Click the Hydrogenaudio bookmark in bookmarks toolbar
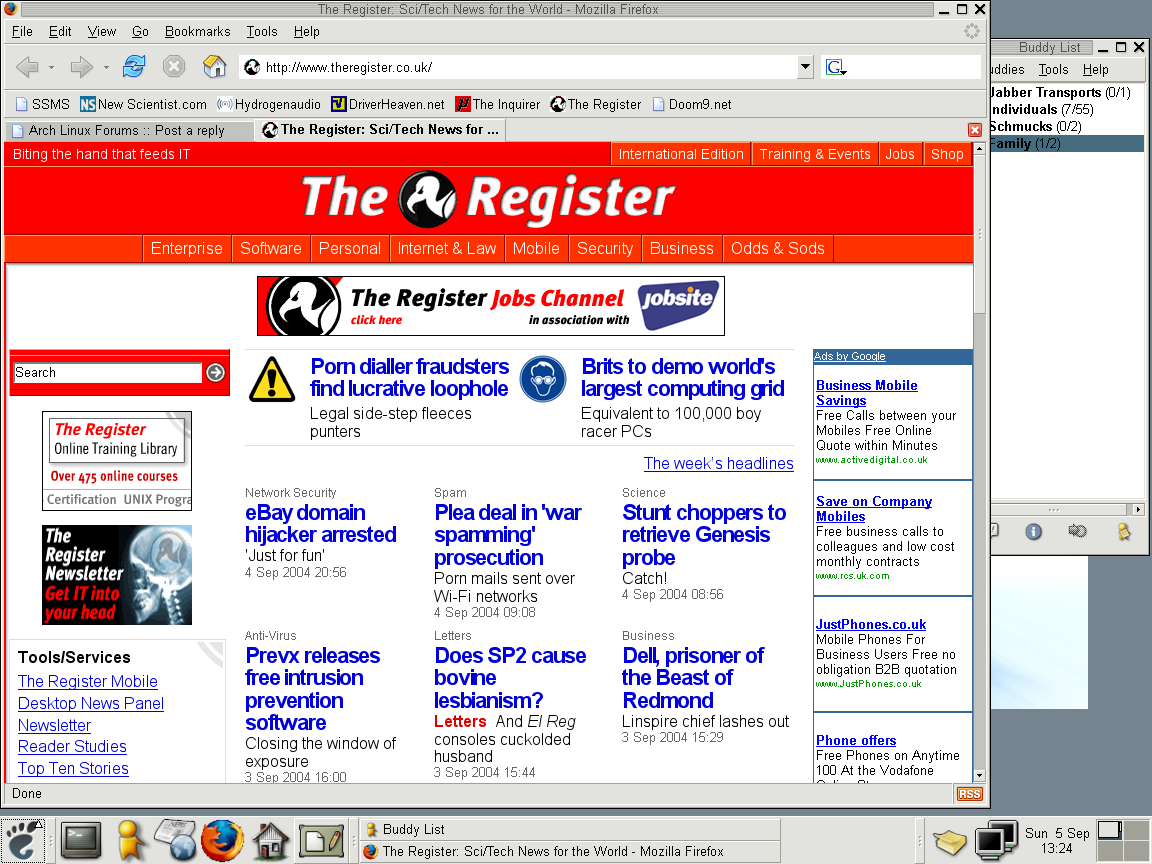 pos(269,104)
